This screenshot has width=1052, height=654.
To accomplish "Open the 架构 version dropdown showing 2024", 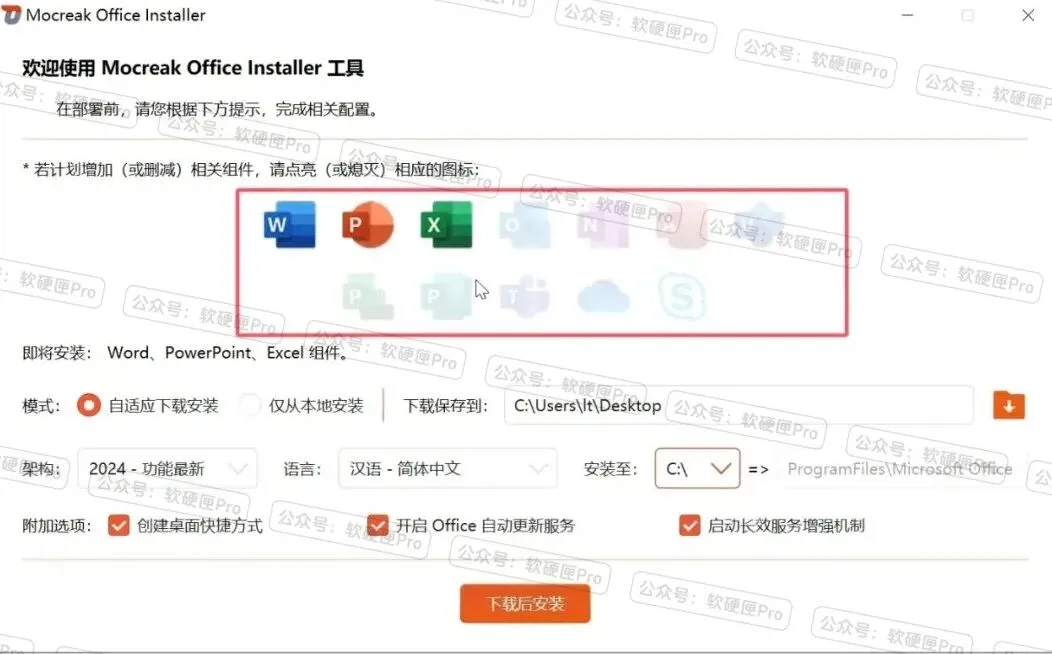I will 167,468.
